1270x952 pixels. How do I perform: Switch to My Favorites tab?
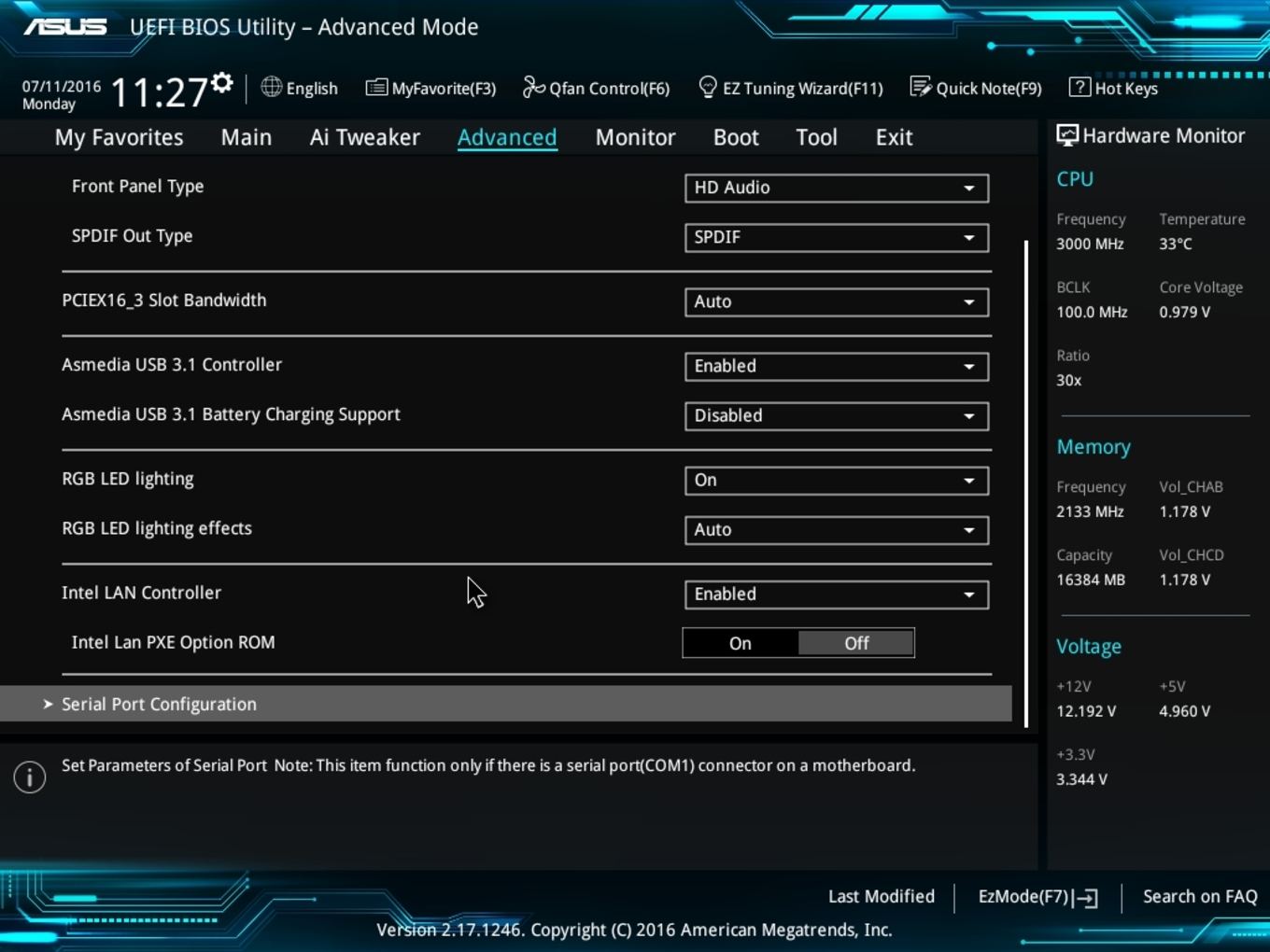(x=119, y=137)
